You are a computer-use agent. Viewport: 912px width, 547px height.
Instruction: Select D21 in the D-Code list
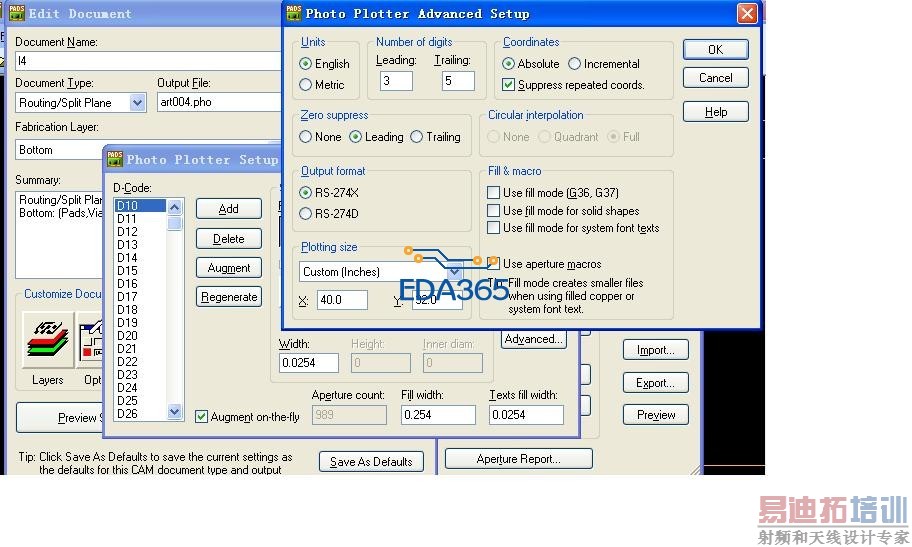pyautogui.click(x=140, y=349)
